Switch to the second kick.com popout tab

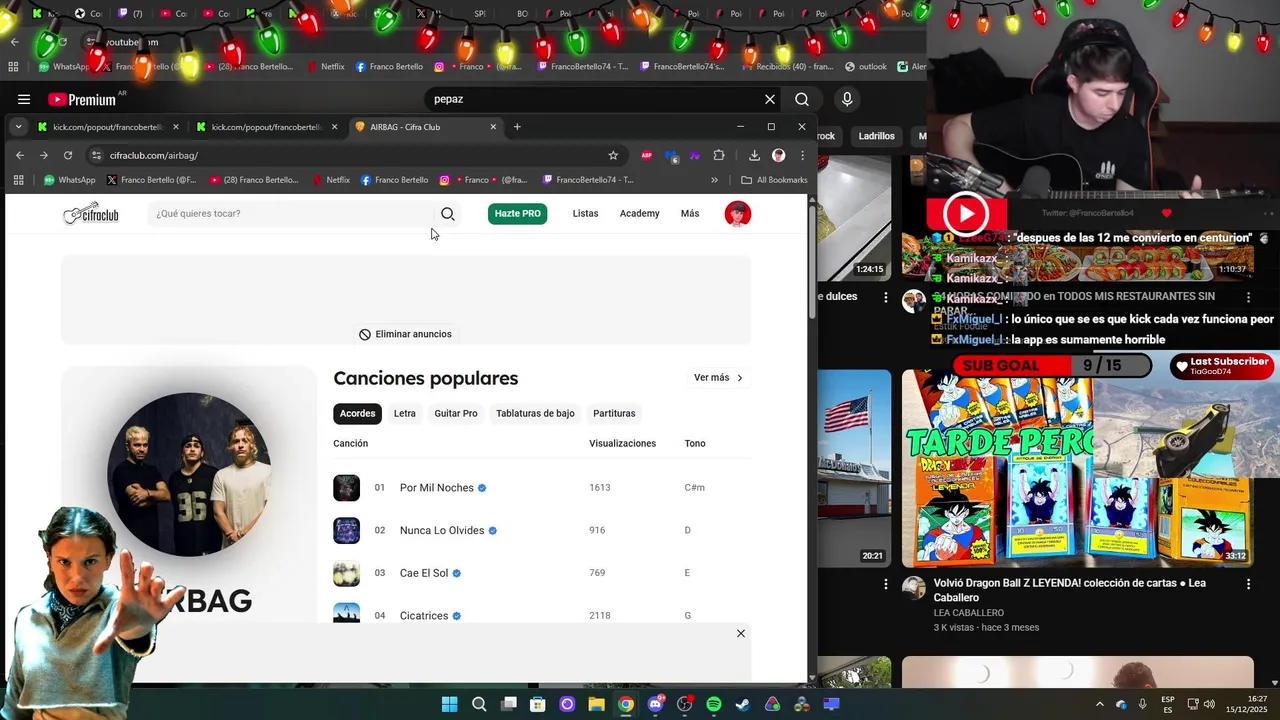tap(267, 127)
